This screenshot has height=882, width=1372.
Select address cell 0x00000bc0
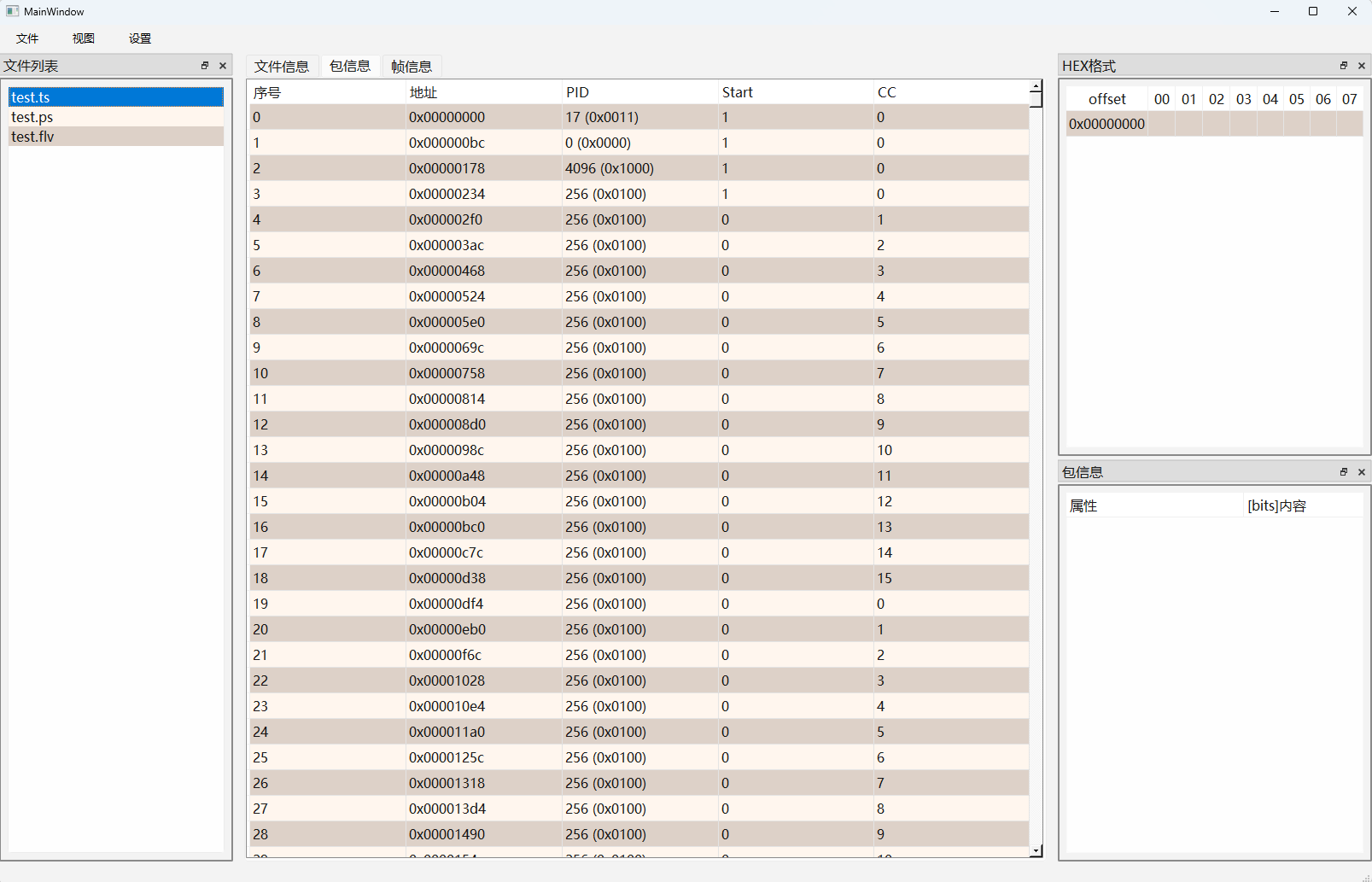[x=483, y=527]
